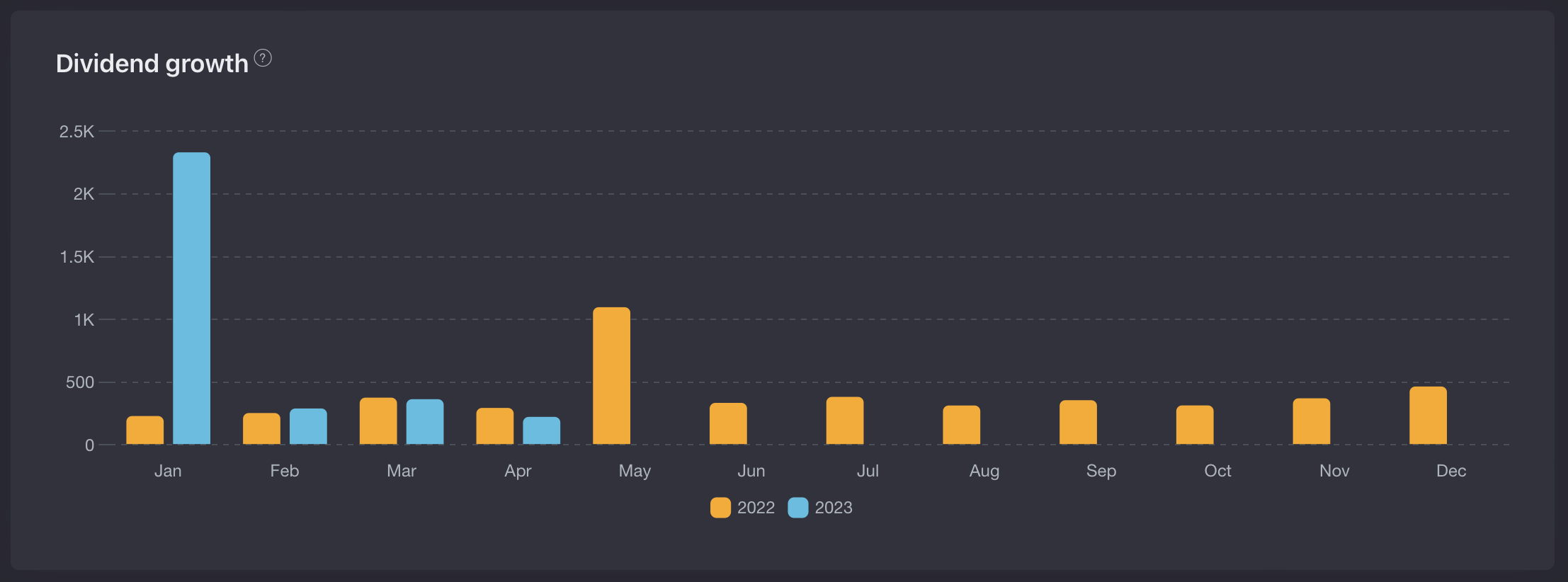The width and height of the screenshot is (1568, 582).
Task: Click the orange April 2022 bar
Action: pos(495,426)
